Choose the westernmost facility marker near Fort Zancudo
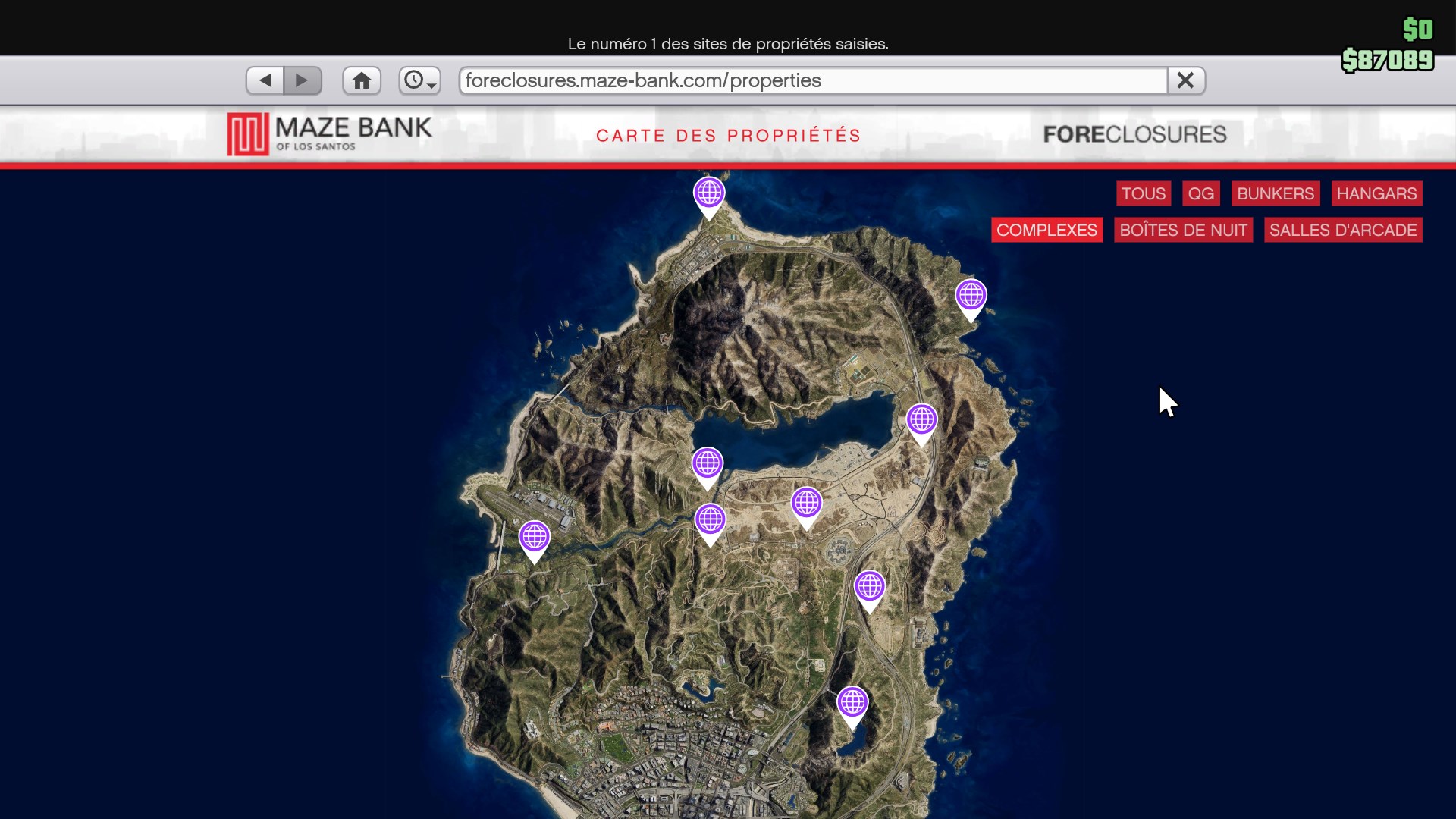The width and height of the screenshot is (1456, 819). 534,538
